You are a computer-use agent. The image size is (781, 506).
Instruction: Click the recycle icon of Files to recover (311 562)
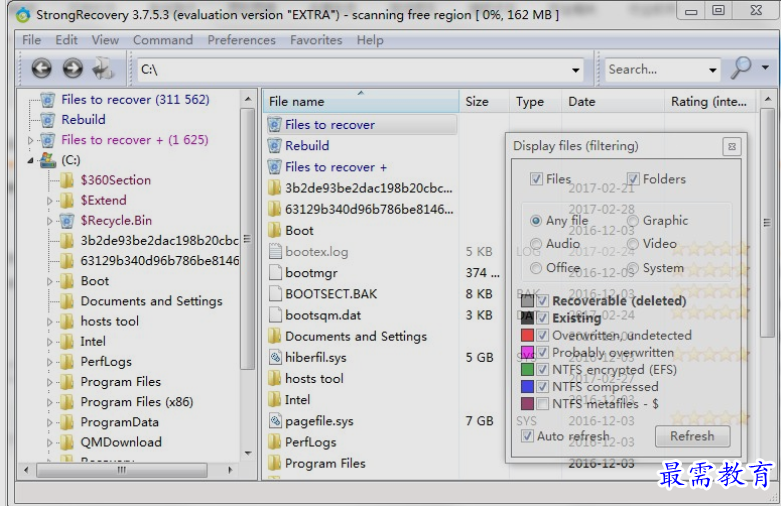point(48,100)
